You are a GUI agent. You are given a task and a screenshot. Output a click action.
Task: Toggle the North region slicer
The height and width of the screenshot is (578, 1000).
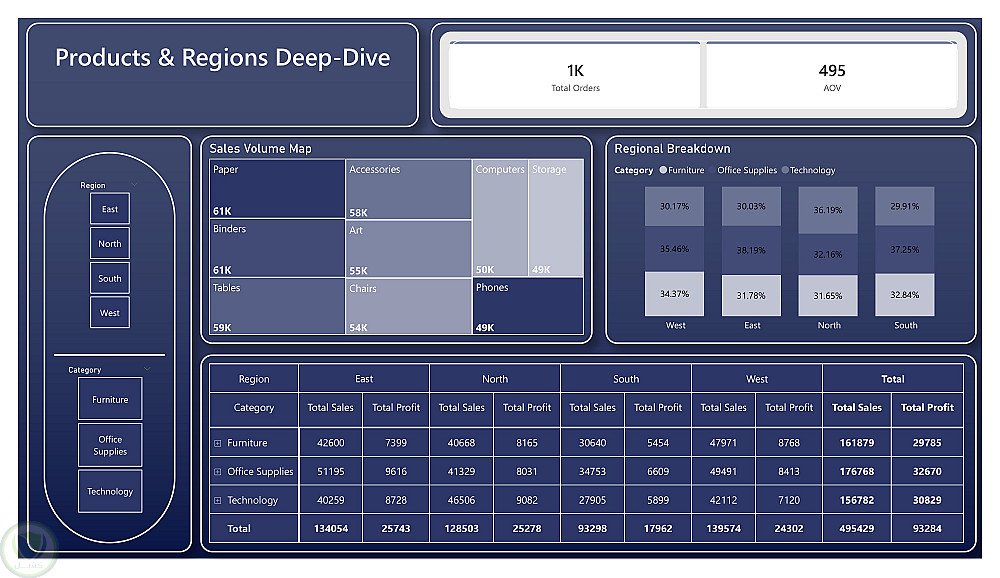tap(110, 243)
